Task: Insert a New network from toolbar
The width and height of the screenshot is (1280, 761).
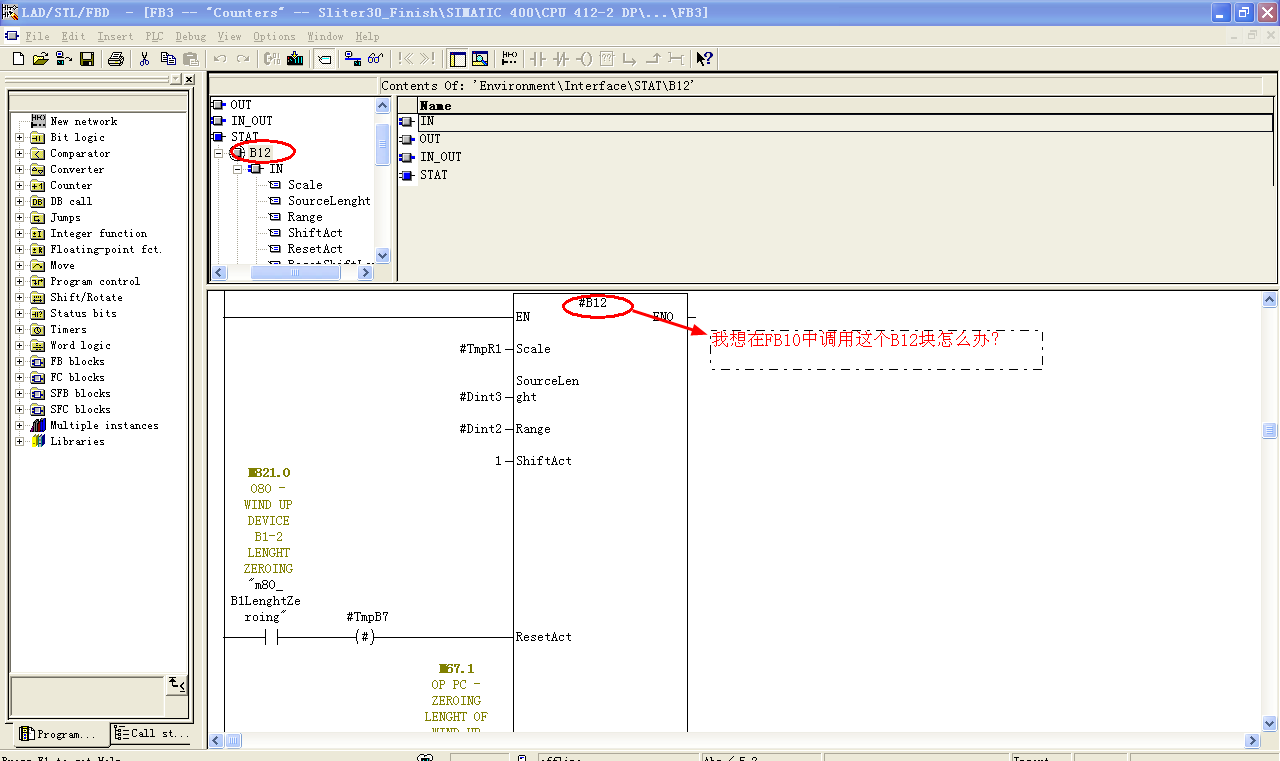Action: coord(510,59)
